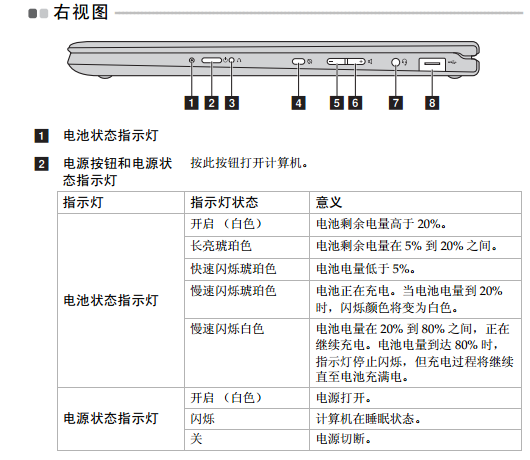This screenshot has width=530, height=460.
Task: Click the USB port on the laptop illustration
Action: point(432,64)
